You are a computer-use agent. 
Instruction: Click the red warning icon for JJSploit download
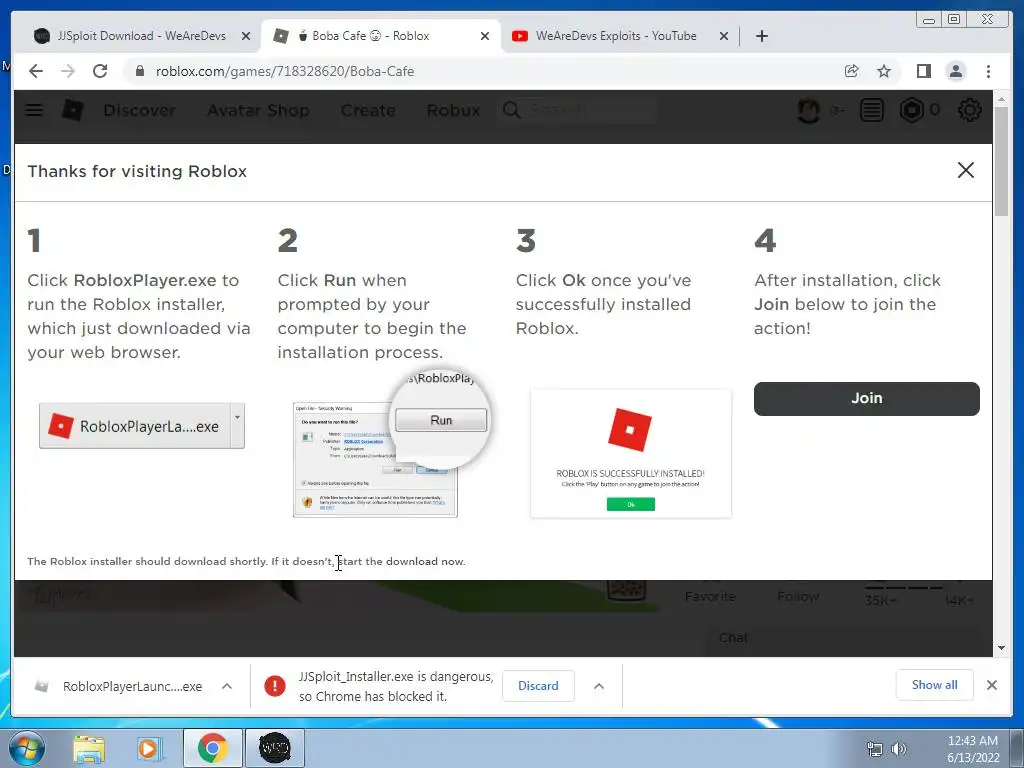pyautogui.click(x=275, y=686)
